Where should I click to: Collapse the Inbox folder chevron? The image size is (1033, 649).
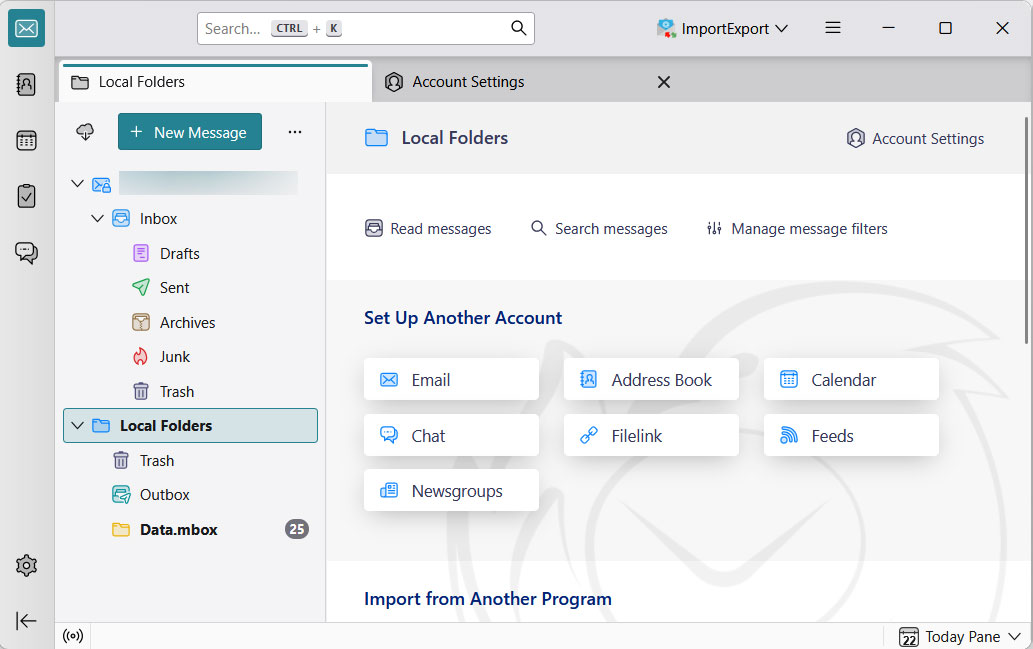(98, 218)
